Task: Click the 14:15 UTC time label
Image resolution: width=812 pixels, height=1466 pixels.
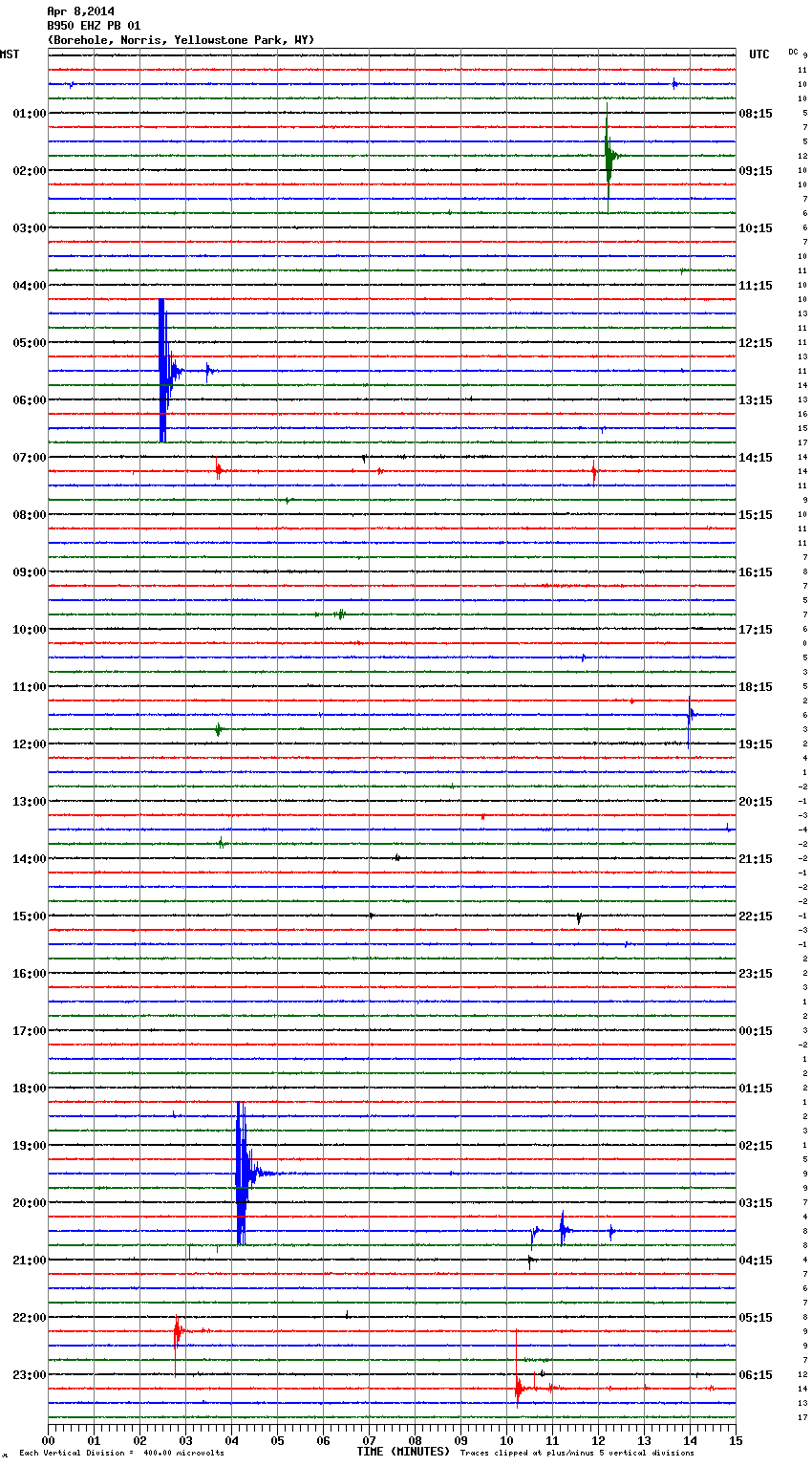Action: [756, 458]
